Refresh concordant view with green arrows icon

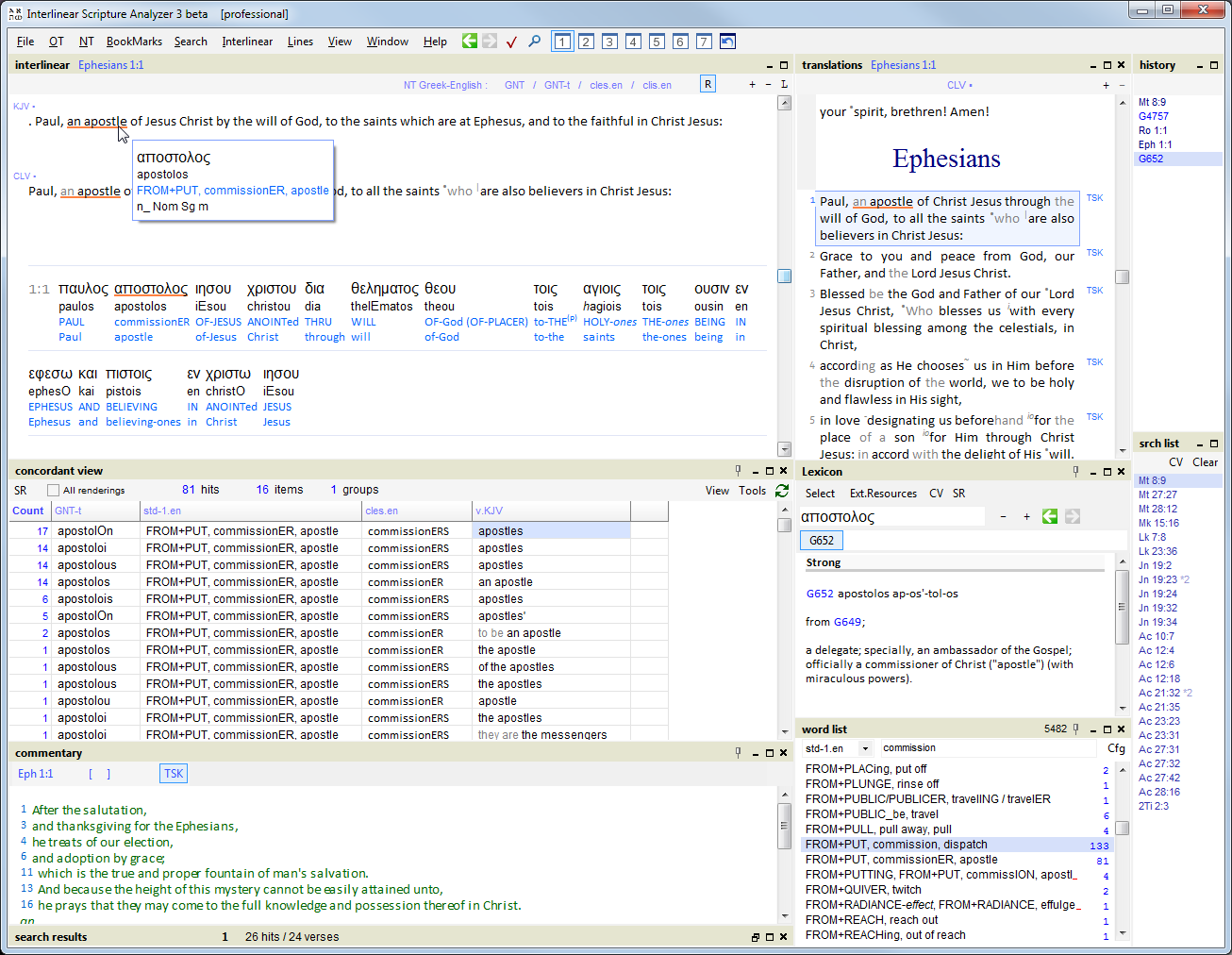click(x=782, y=490)
